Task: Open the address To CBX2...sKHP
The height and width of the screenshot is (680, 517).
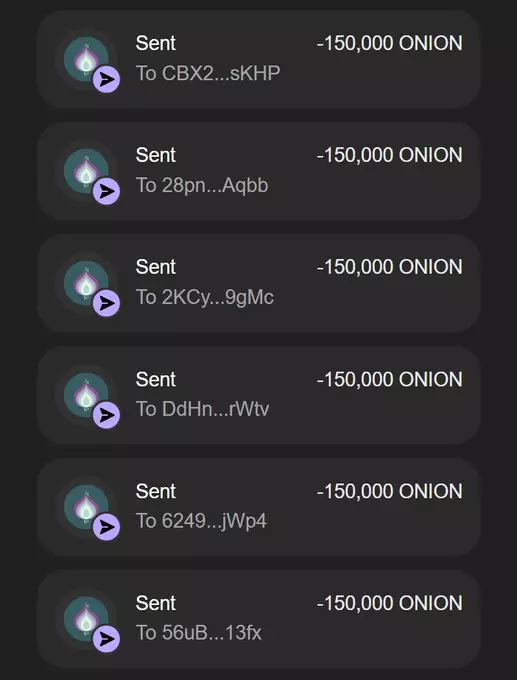Action: (208, 73)
